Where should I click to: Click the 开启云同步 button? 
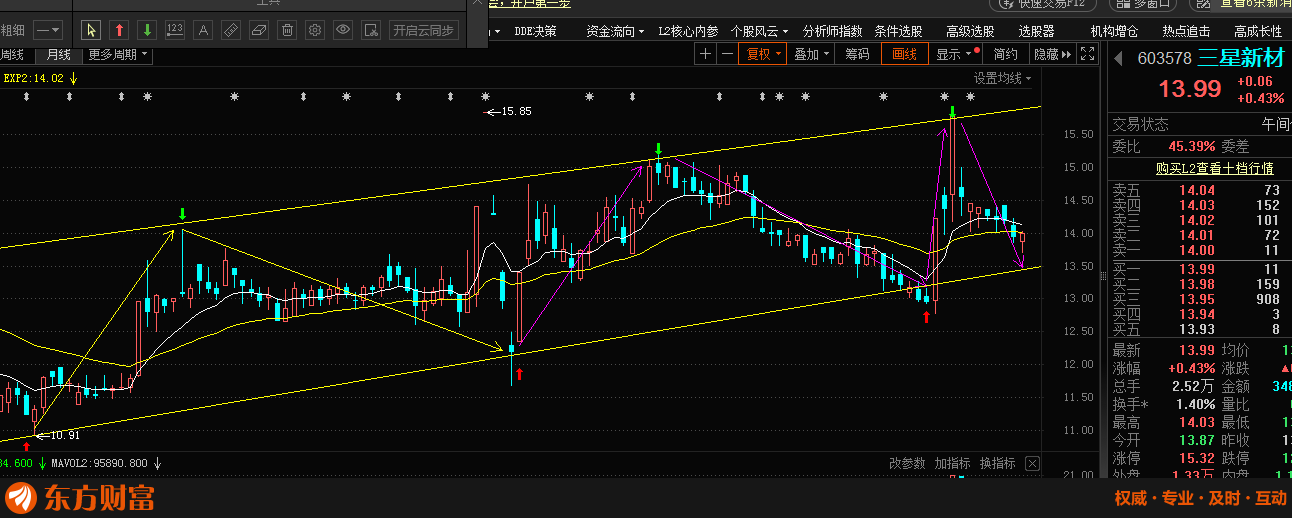point(424,30)
